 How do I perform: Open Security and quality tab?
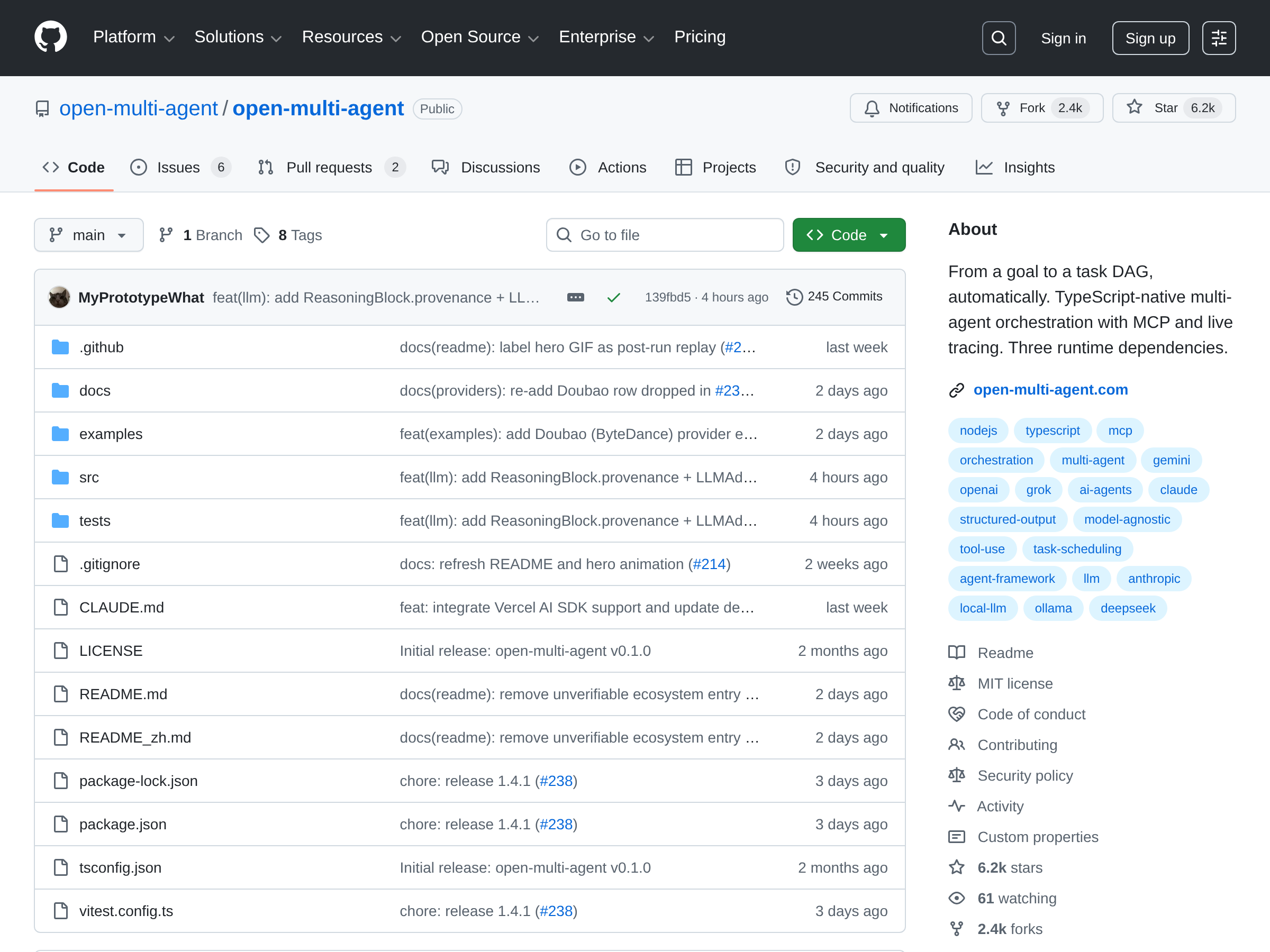point(864,168)
